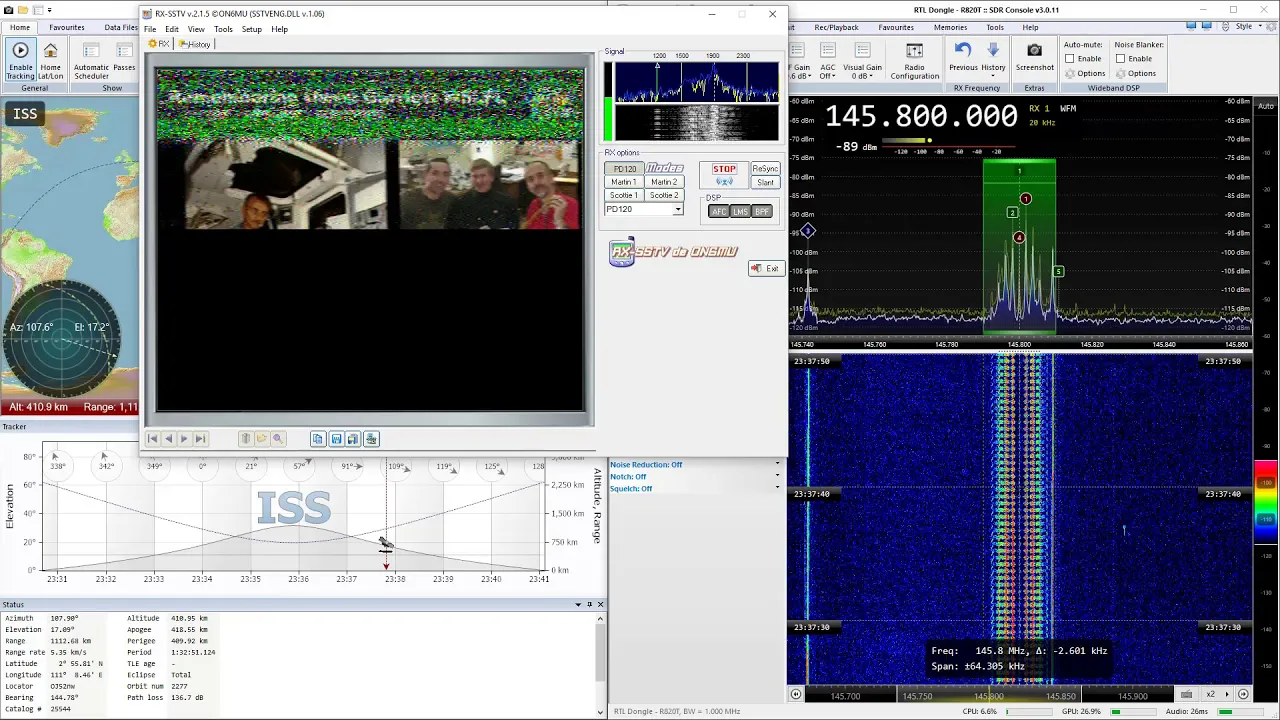Go to next image in RX-SSTV history

tap(184, 438)
